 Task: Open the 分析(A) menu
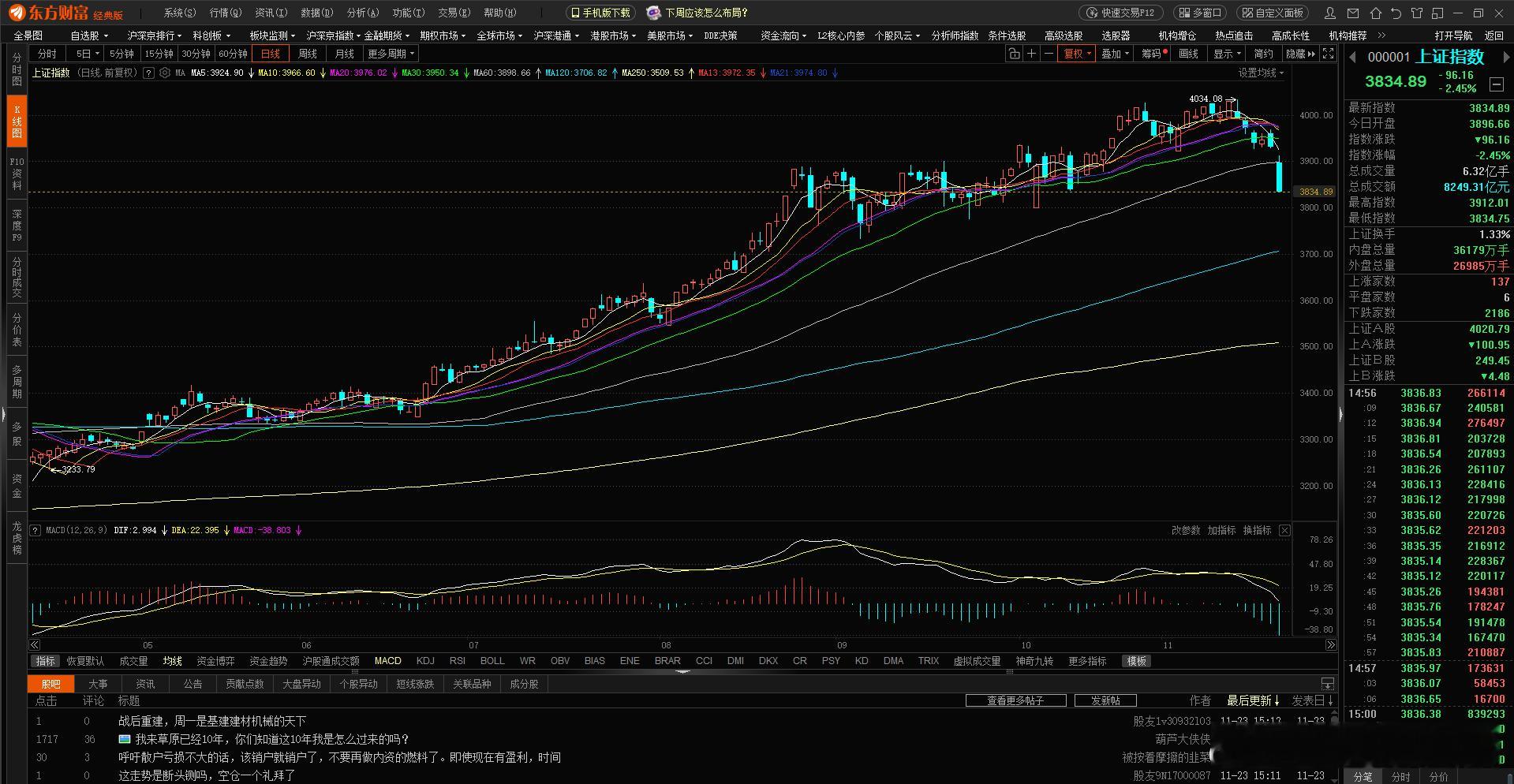click(362, 13)
